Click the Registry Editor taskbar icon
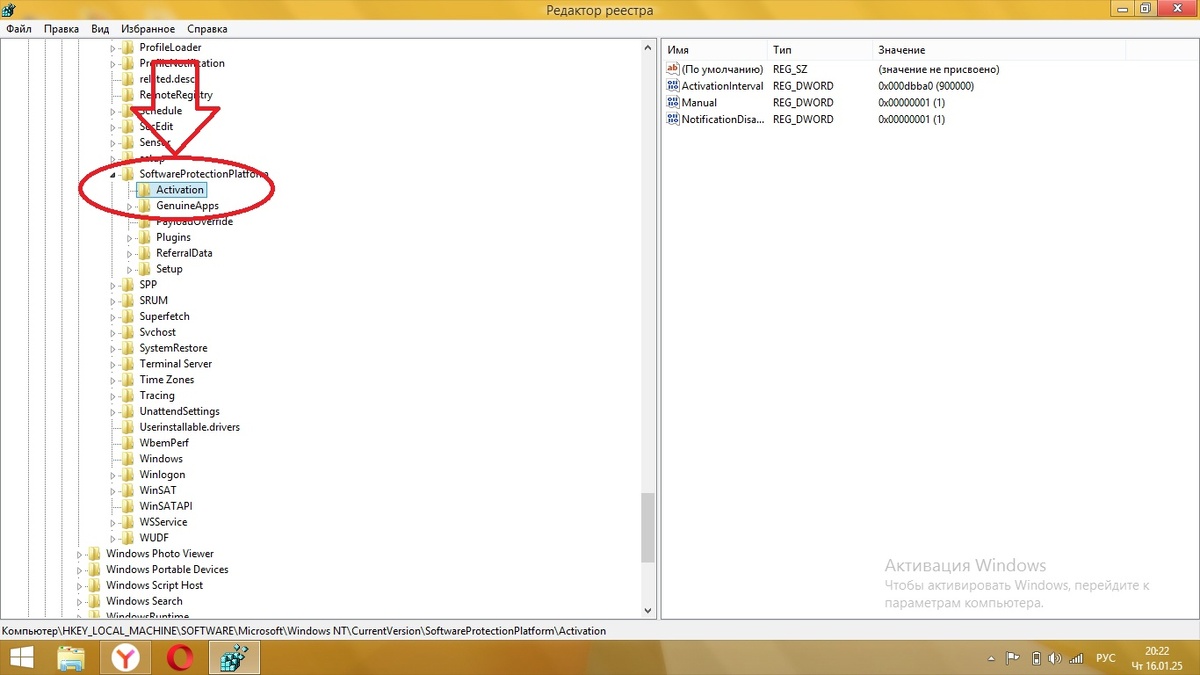The image size is (1200, 675). 234,657
